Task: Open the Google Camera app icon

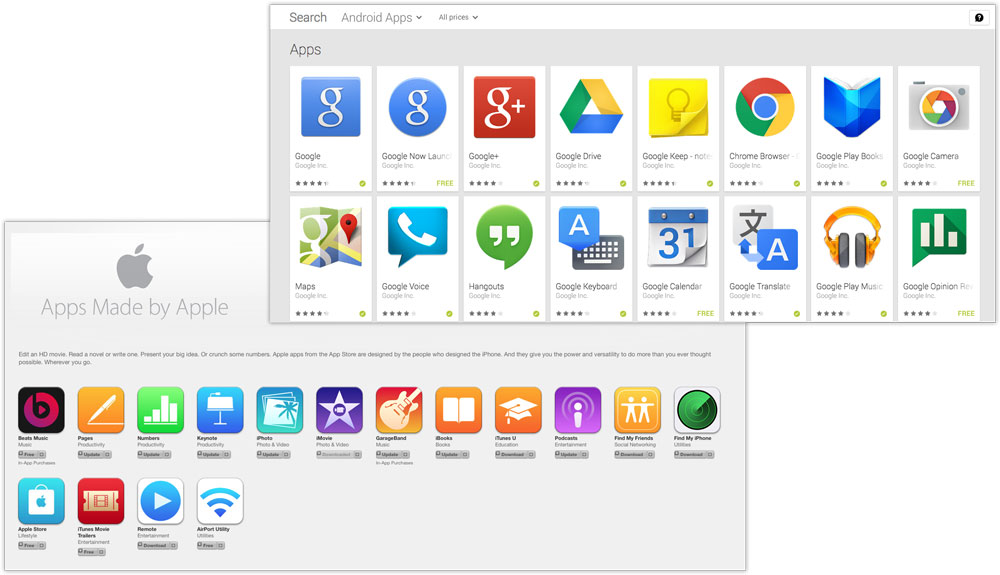Action: [939, 106]
